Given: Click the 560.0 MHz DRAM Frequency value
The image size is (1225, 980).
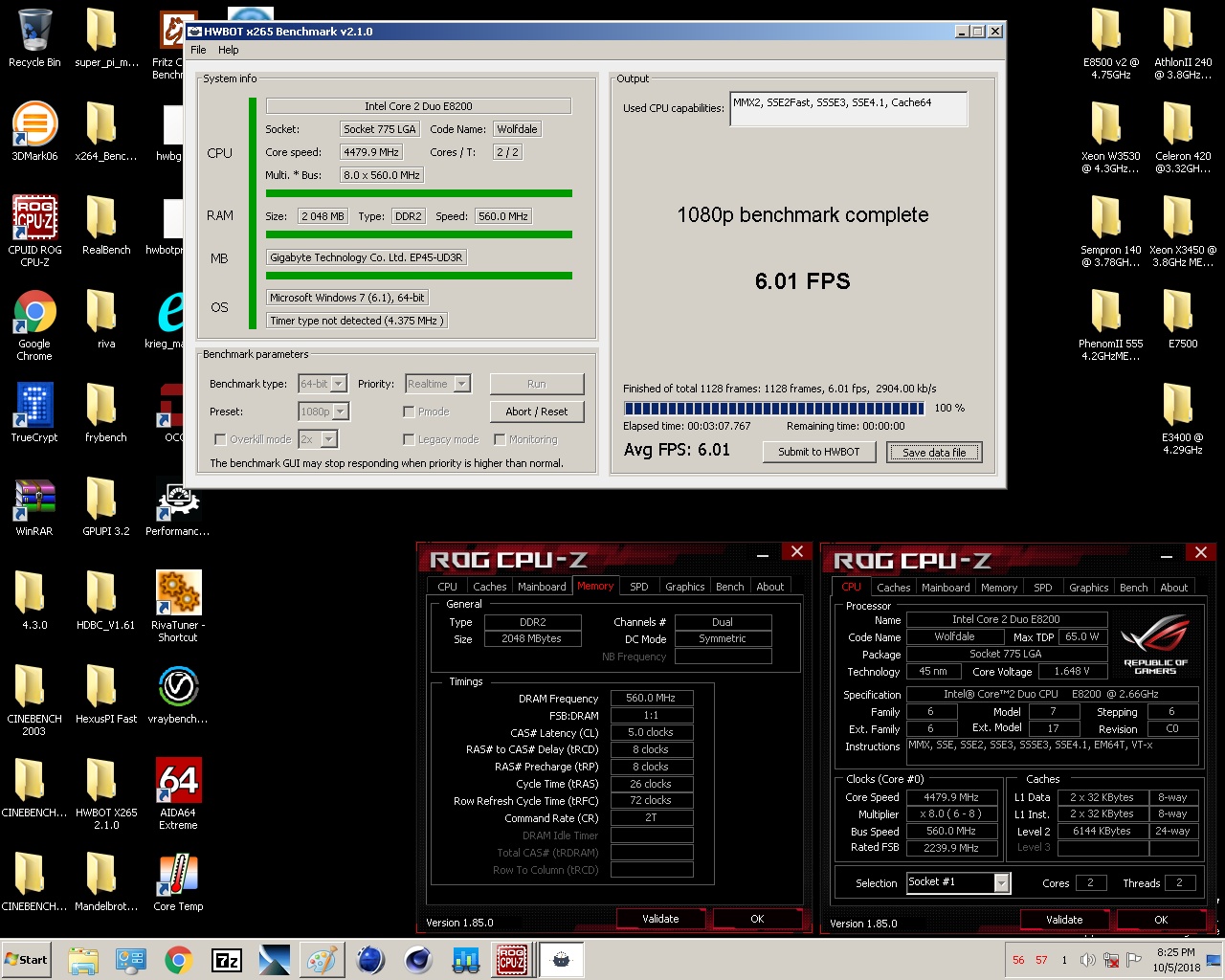Looking at the screenshot, I should pos(651,698).
